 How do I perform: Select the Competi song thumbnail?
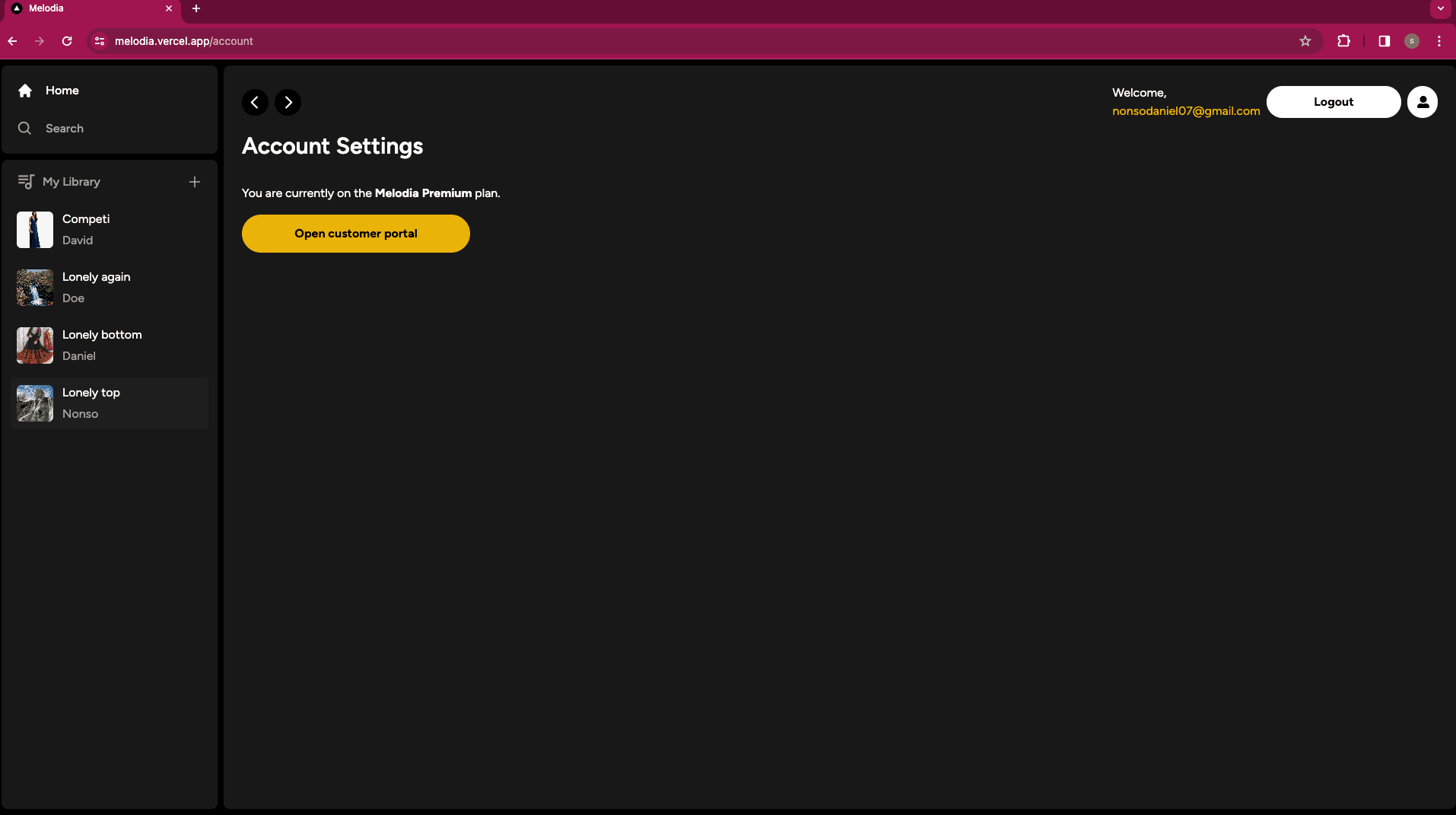[x=35, y=230]
